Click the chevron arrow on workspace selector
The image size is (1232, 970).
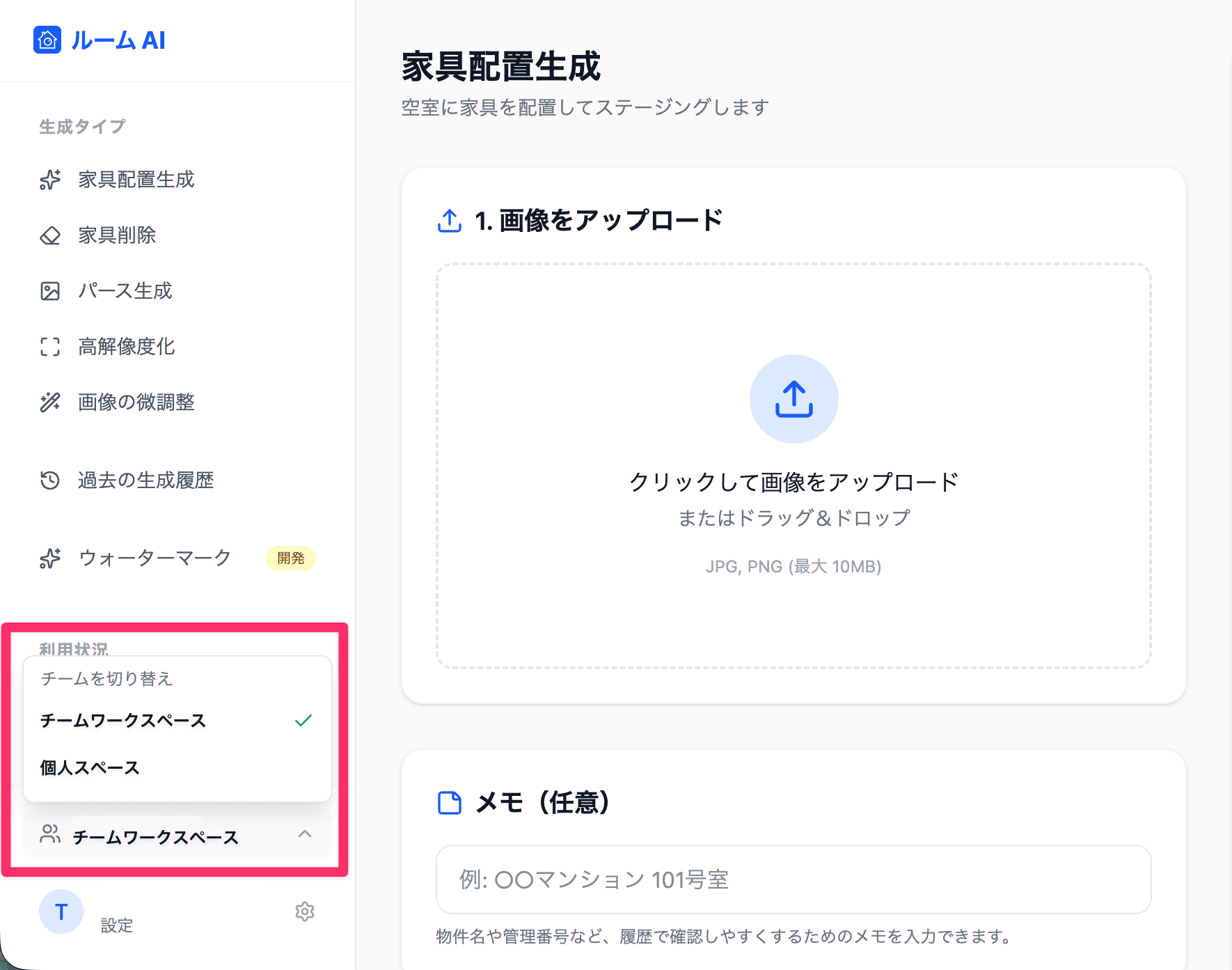pos(304,834)
